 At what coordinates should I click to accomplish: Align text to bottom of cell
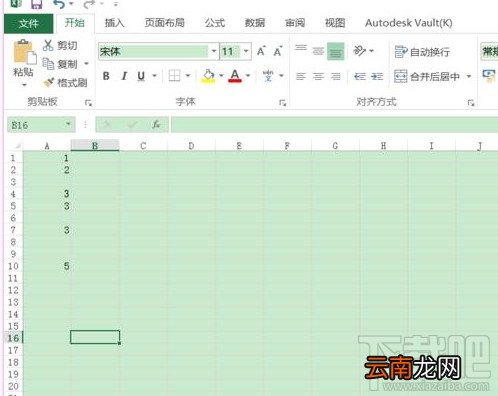pos(335,51)
